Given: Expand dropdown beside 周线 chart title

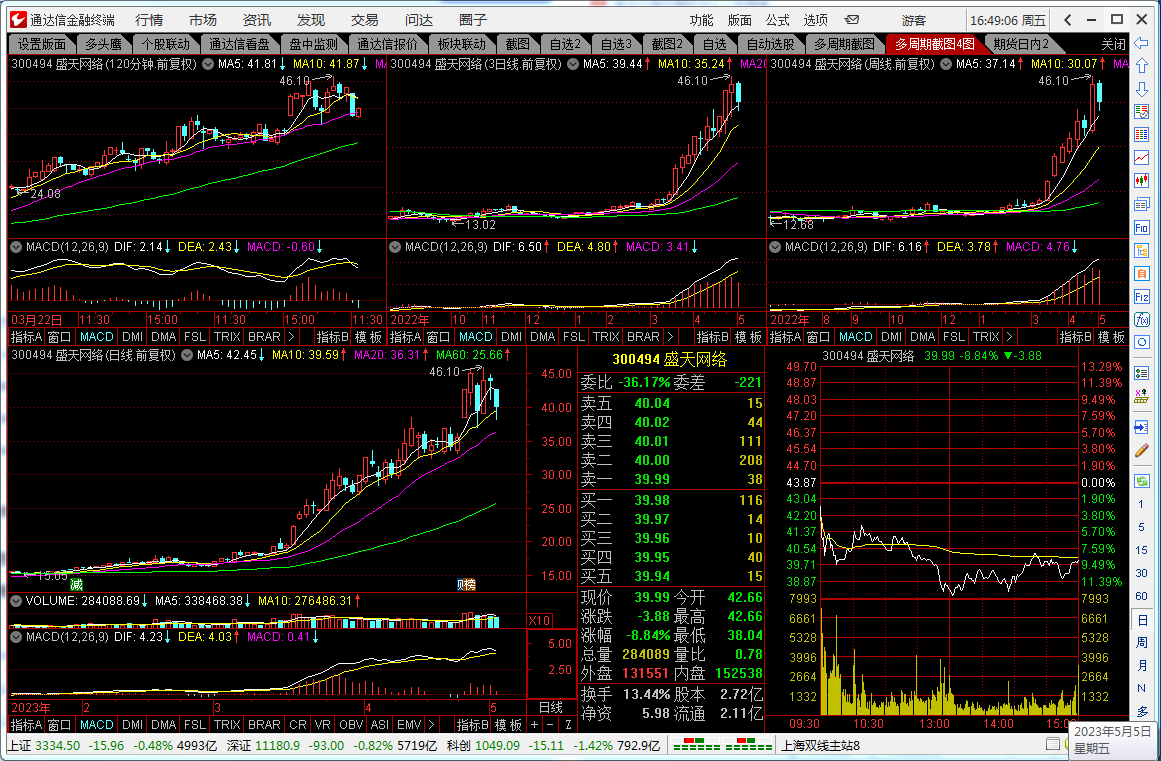Looking at the screenshot, I should (946, 64).
